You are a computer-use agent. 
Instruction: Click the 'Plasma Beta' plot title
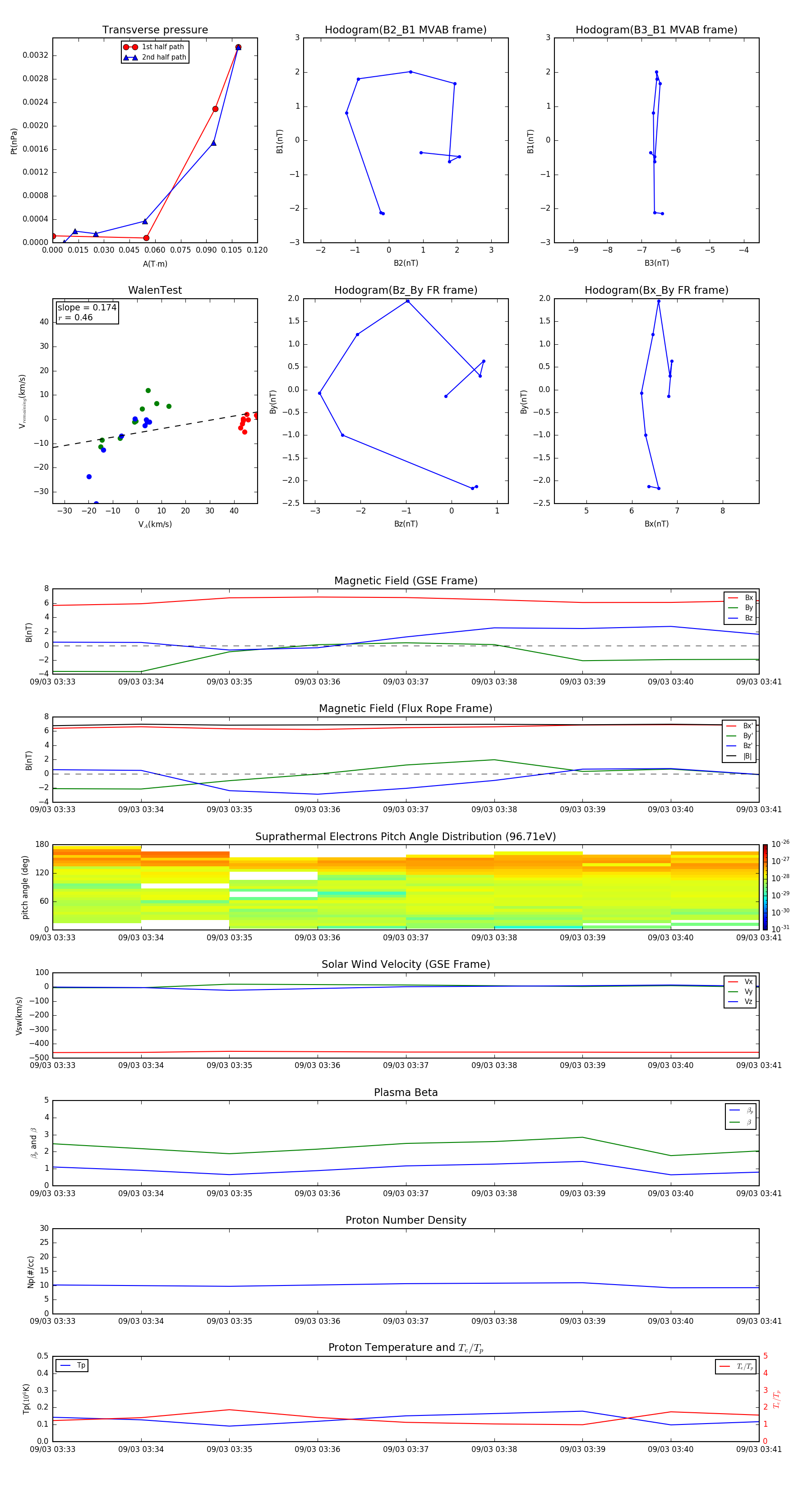coord(406,1092)
